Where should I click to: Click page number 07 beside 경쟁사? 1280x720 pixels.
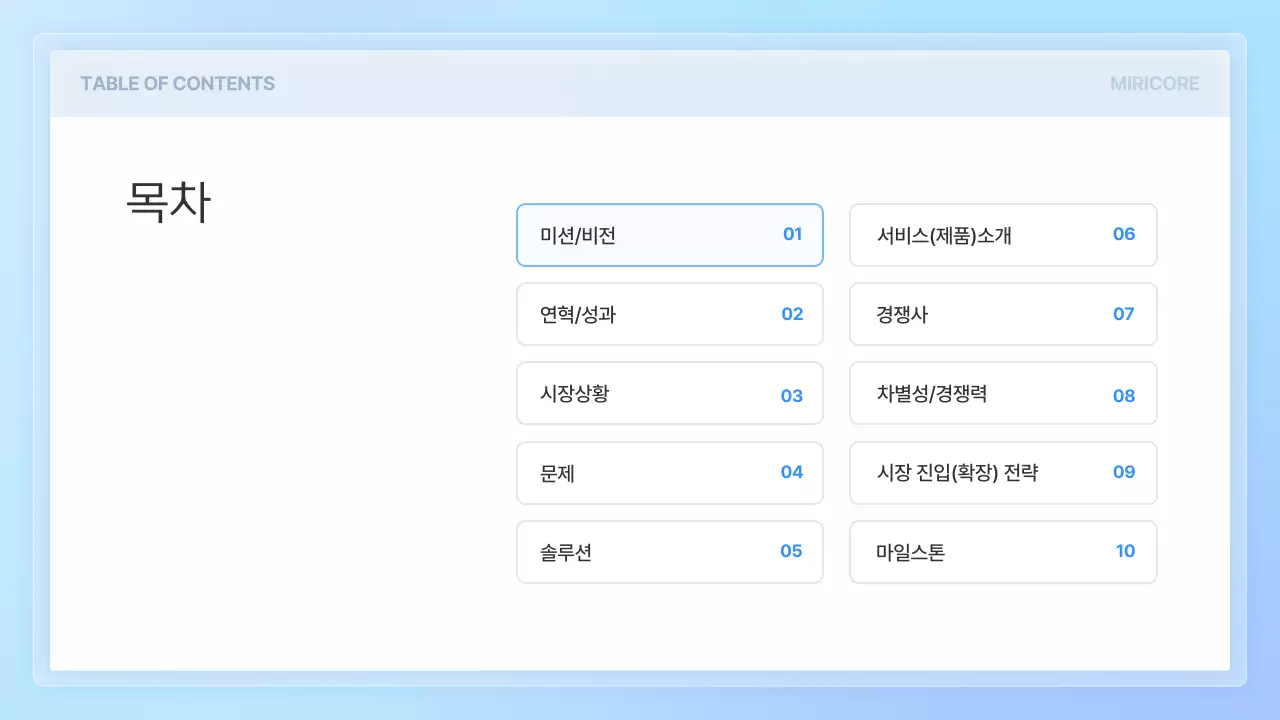point(1124,313)
